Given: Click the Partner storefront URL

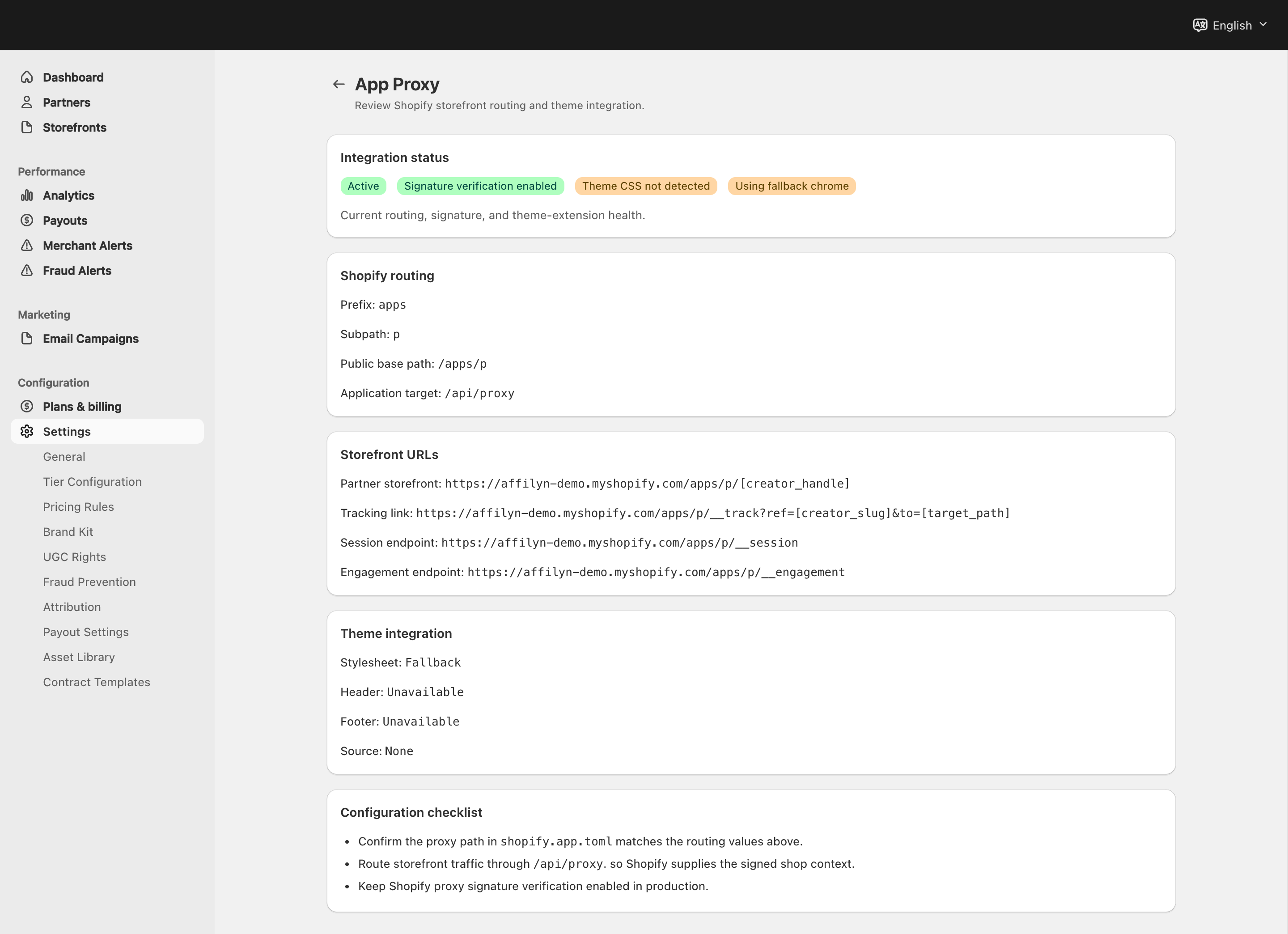Looking at the screenshot, I should 647,484.
